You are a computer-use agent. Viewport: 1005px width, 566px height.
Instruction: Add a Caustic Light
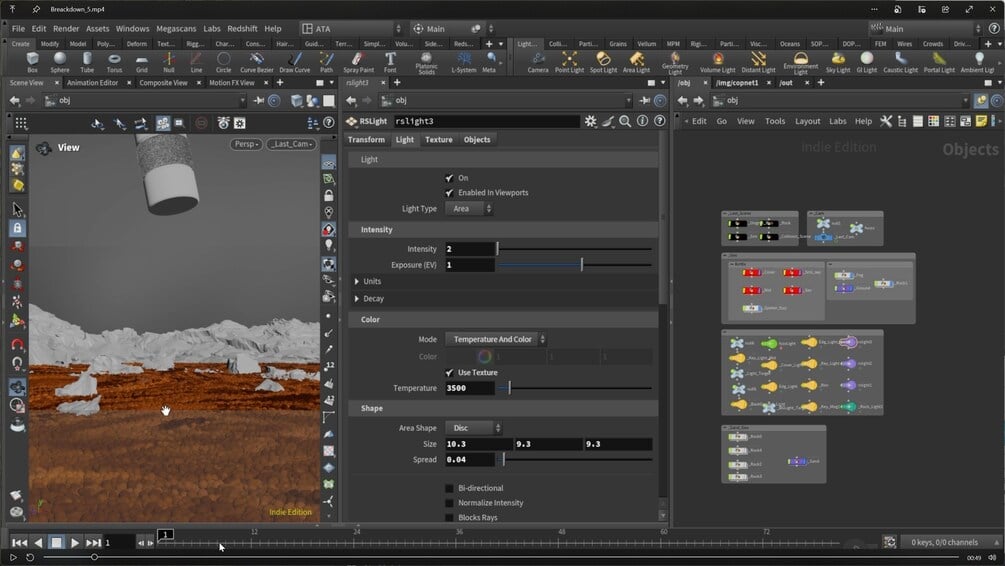pos(901,62)
